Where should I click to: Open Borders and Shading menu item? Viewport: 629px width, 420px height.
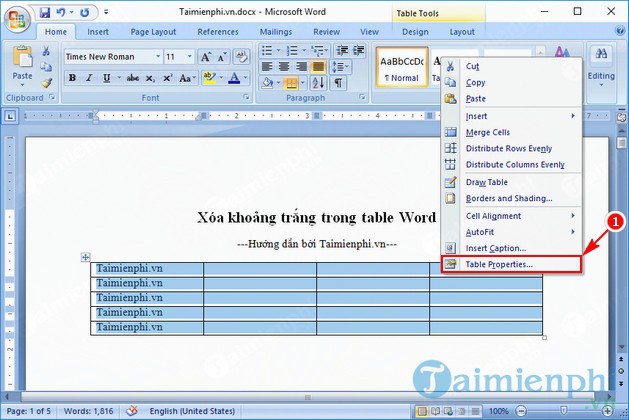click(511, 198)
